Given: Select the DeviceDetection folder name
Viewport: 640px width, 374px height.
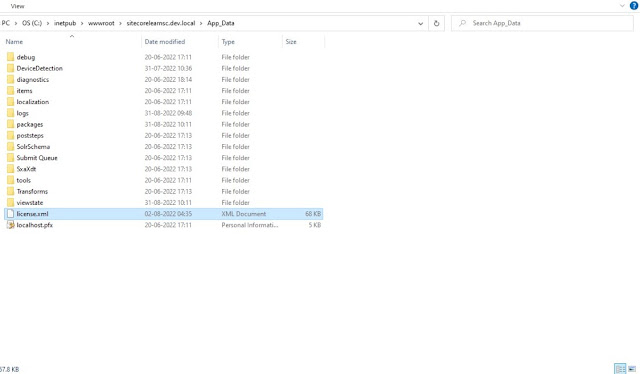Looking at the screenshot, I should click(x=40, y=68).
